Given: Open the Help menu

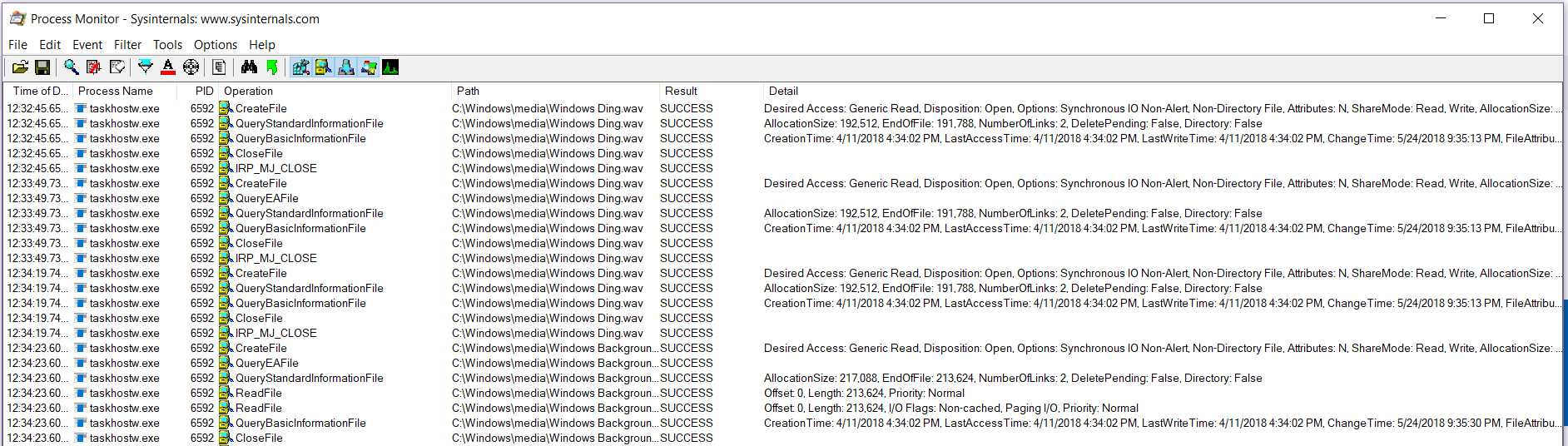Looking at the screenshot, I should pos(262,45).
